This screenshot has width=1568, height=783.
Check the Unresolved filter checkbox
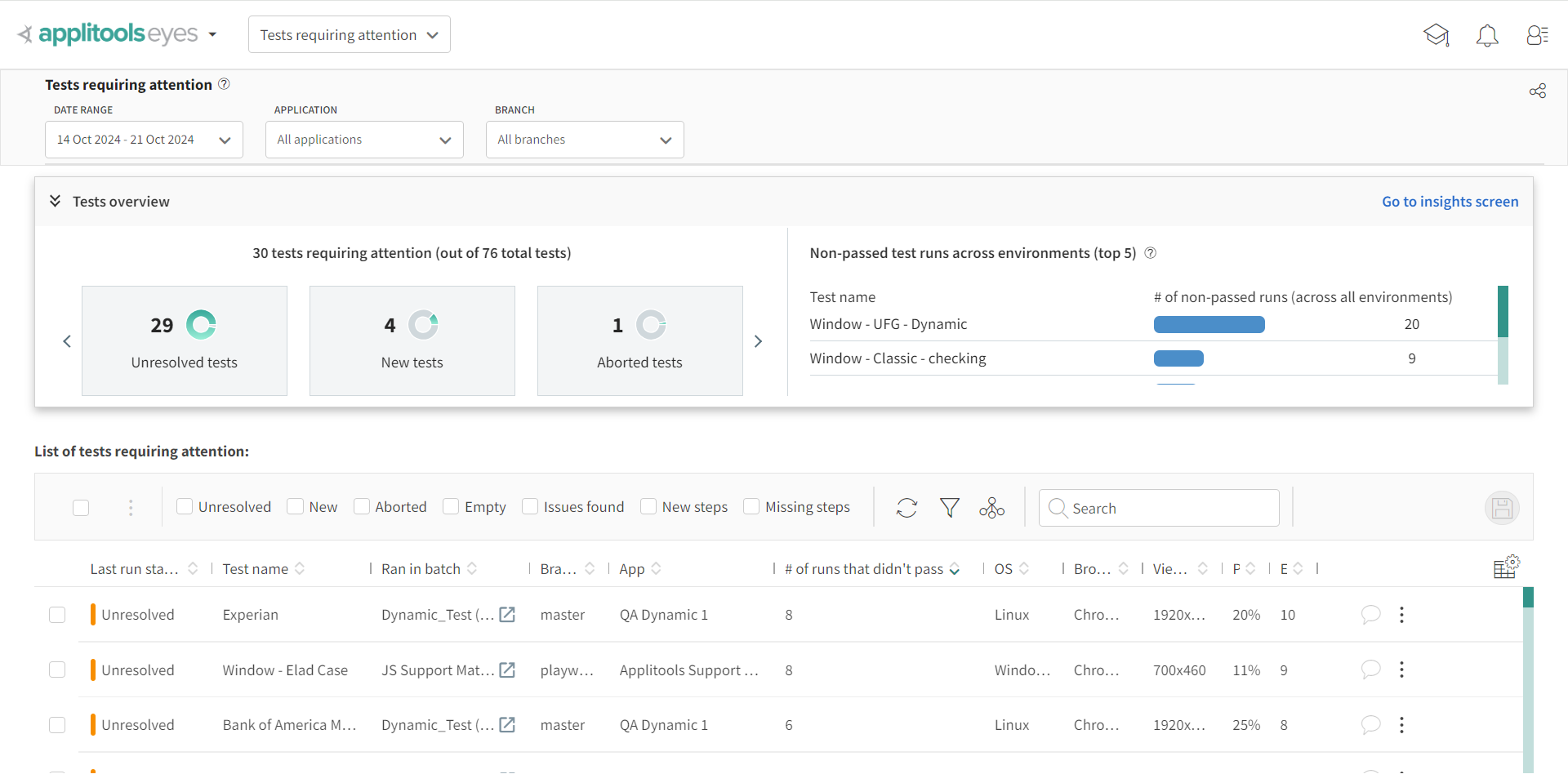click(x=185, y=506)
